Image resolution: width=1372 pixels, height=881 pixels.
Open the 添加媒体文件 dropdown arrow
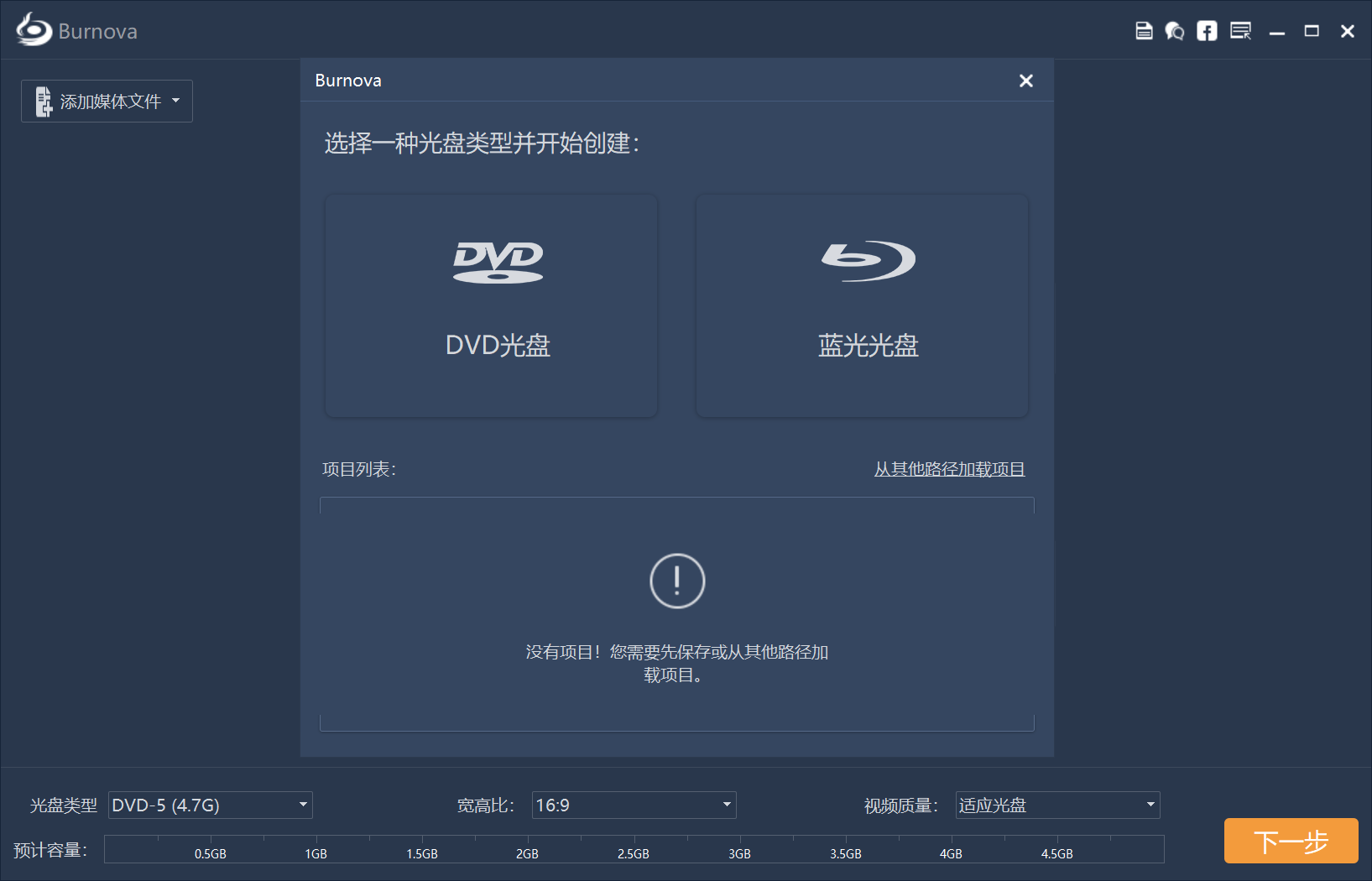point(176,101)
